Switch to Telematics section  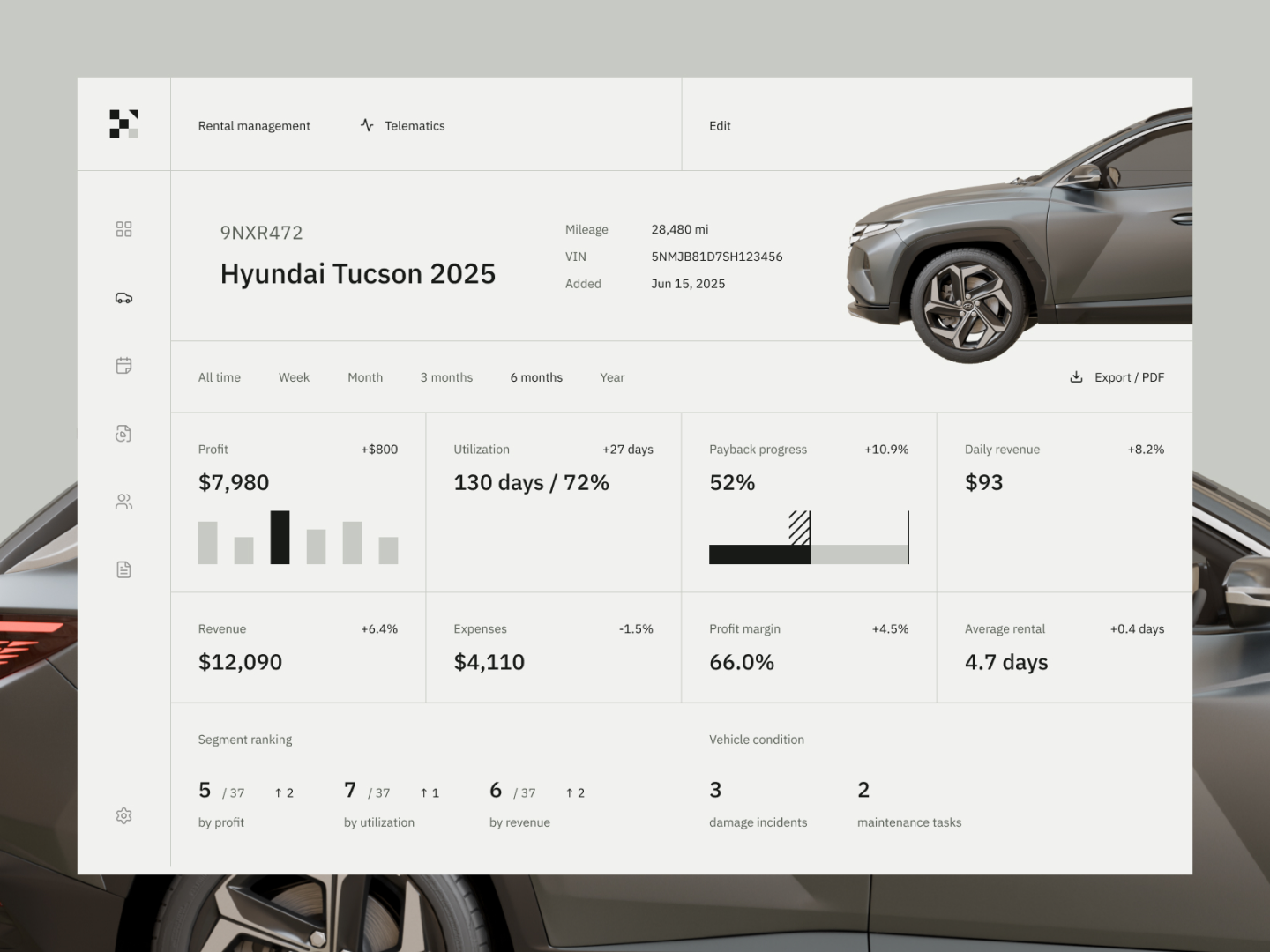tap(415, 126)
